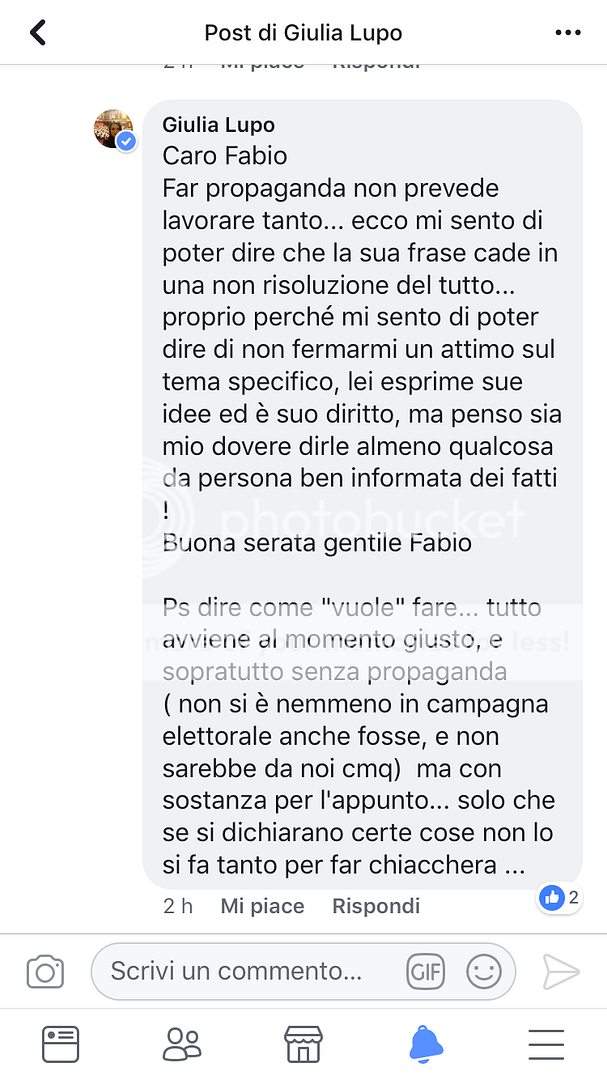607x1080 pixels.
Task: Tap Giulia Lupo's comment text bubble
Action: point(362,494)
